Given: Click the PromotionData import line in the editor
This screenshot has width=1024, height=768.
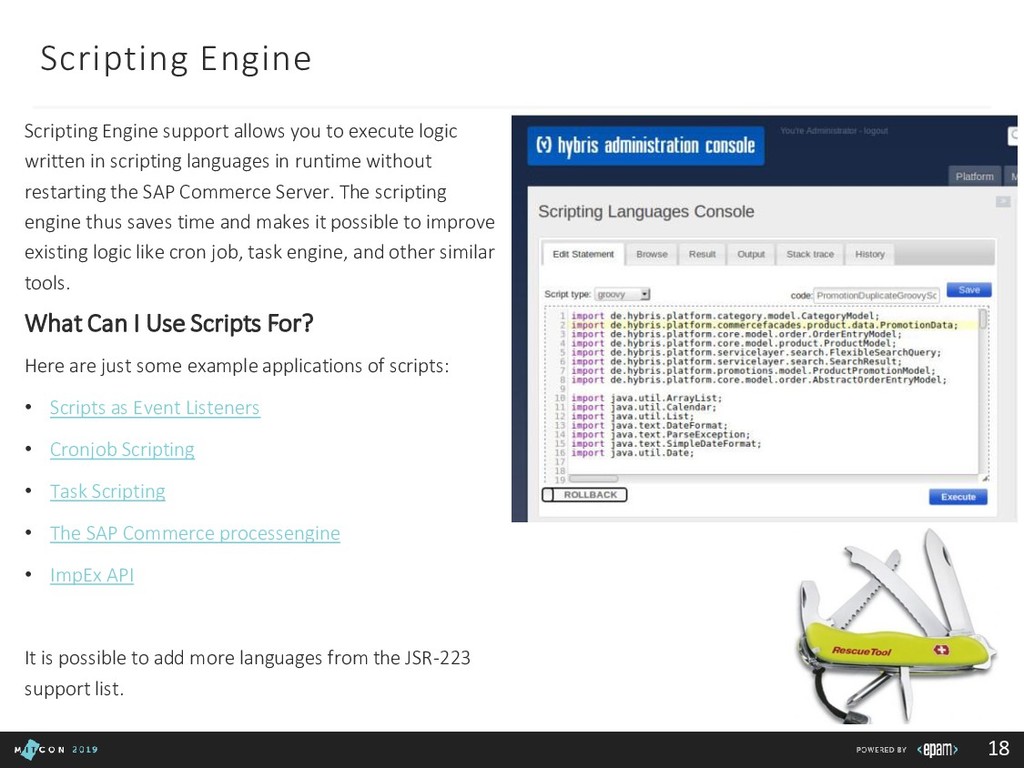Looking at the screenshot, I should (764, 325).
